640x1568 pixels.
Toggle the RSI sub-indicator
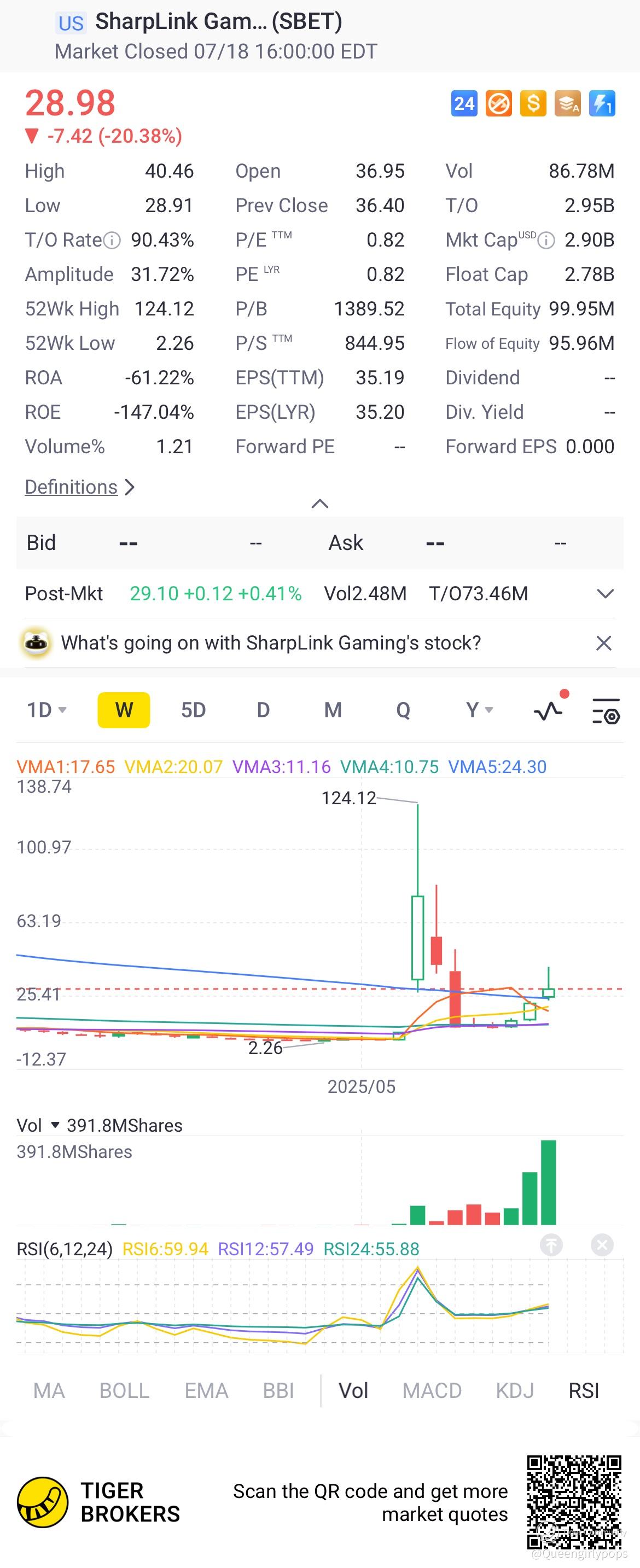pyautogui.click(x=584, y=1391)
